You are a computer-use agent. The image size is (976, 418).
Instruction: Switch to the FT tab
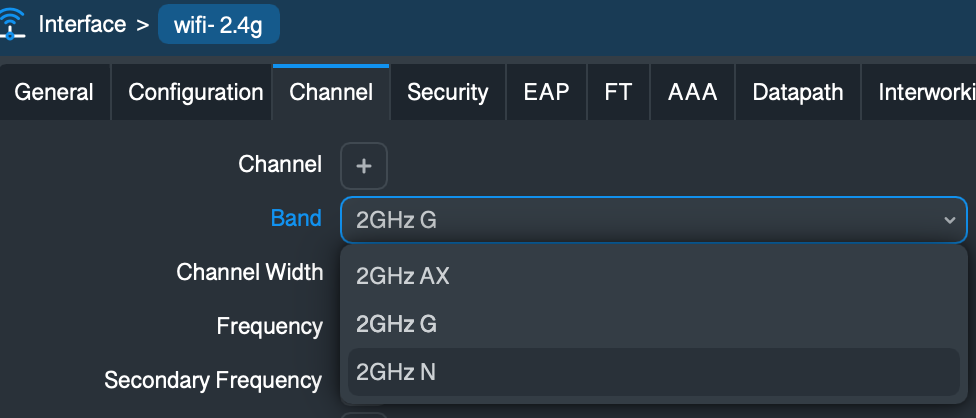pos(618,93)
